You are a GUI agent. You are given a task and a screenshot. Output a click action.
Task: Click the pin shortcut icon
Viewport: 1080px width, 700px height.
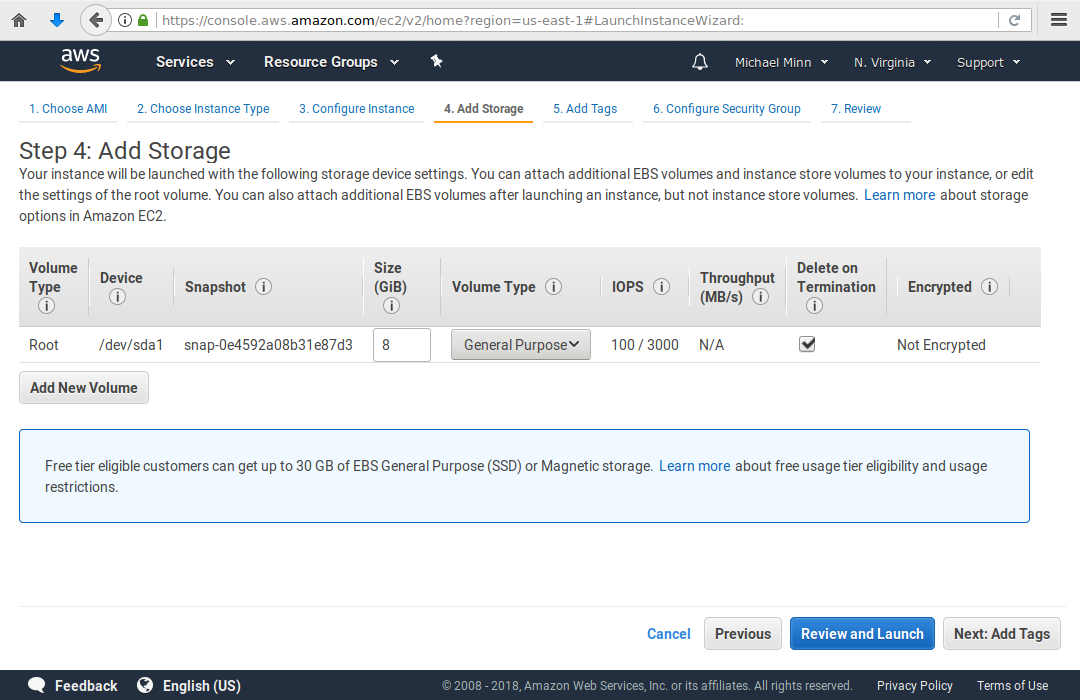pyautogui.click(x=436, y=61)
